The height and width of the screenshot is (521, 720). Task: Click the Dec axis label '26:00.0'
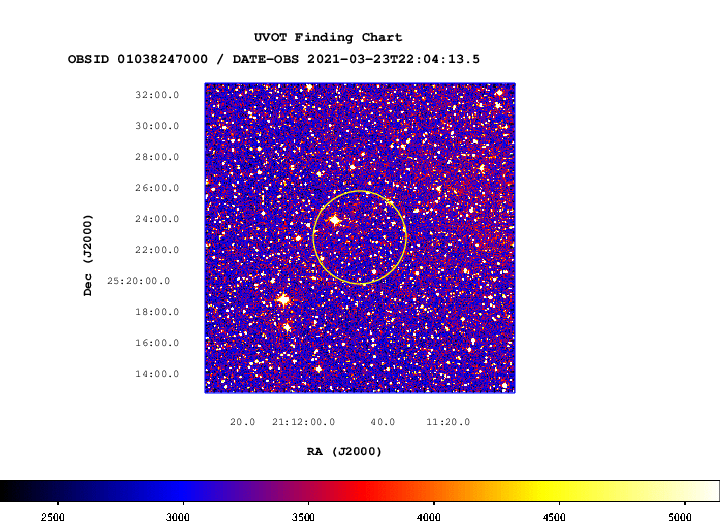[x=157, y=188]
